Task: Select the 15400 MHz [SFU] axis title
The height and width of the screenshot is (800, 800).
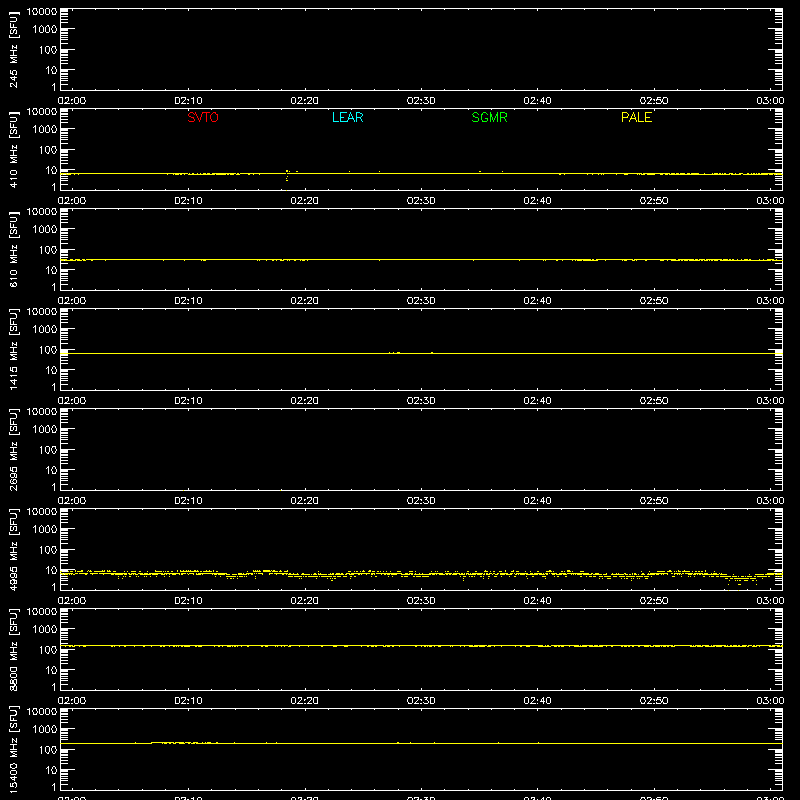Action: pos(13,749)
